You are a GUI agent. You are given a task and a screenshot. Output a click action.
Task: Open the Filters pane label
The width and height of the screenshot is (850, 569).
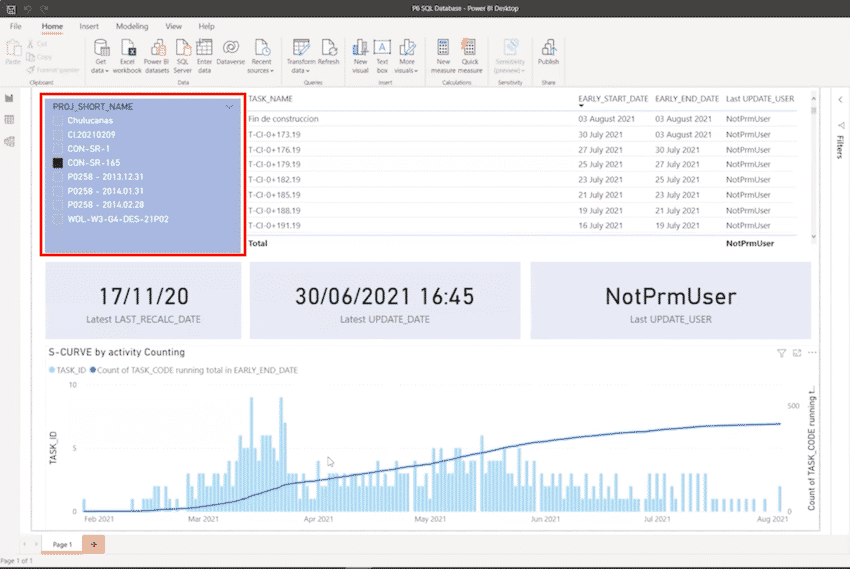click(x=840, y=147)
